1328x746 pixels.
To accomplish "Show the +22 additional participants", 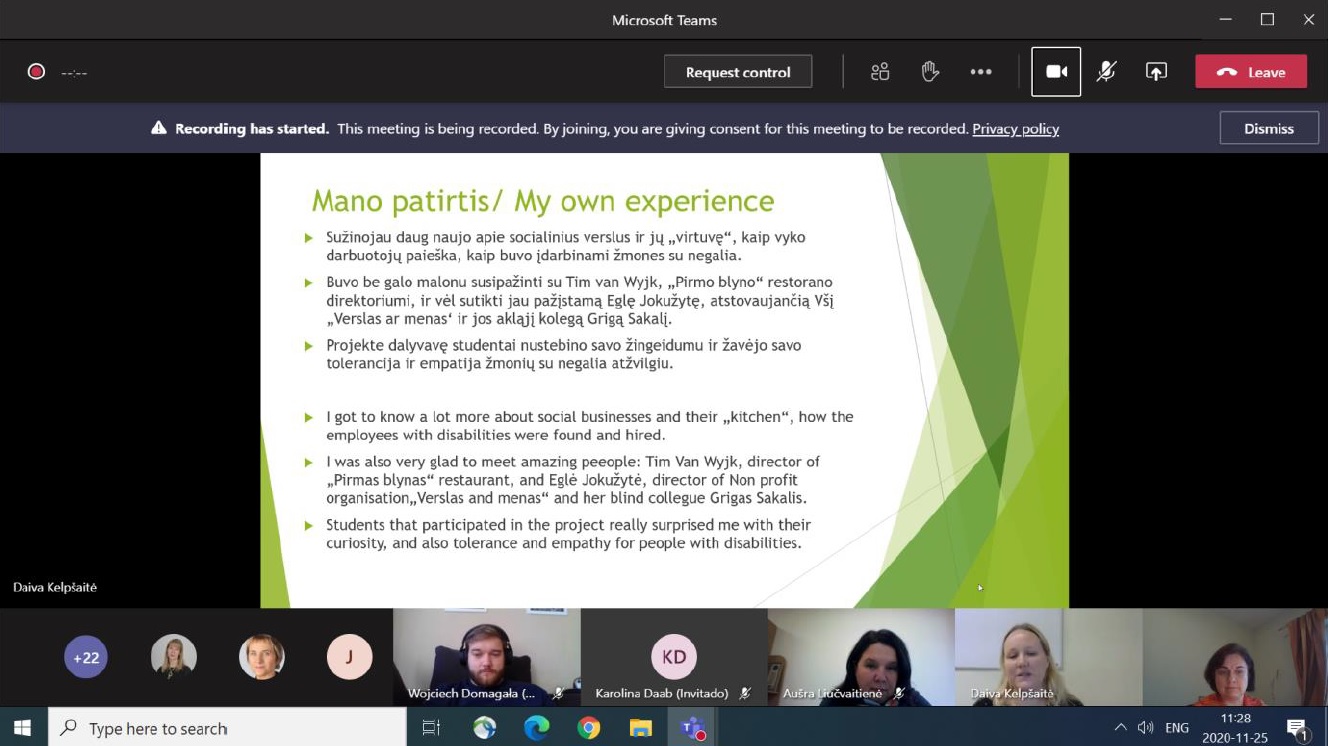I will point(86,657).
